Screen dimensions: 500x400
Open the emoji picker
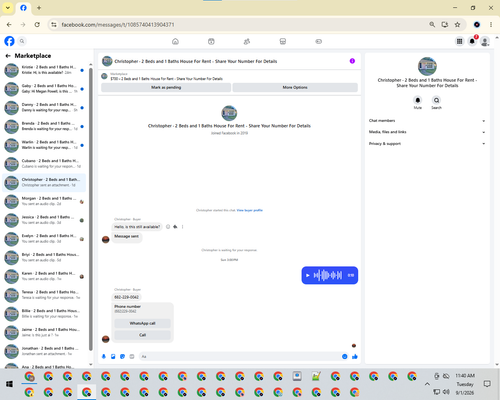click(x=345, y=356)
